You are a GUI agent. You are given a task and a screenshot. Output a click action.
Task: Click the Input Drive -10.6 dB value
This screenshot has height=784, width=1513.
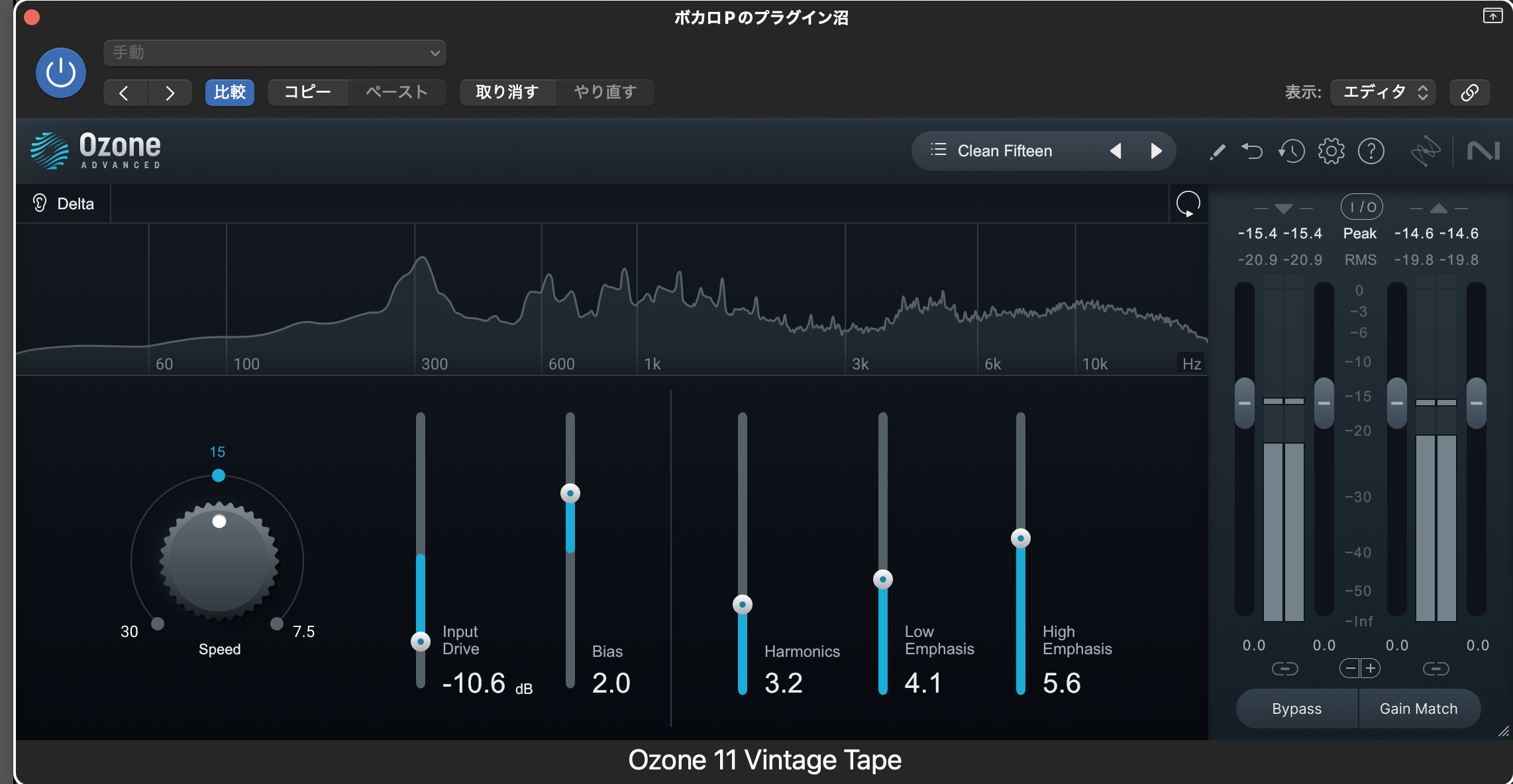[x=487, y=683]
